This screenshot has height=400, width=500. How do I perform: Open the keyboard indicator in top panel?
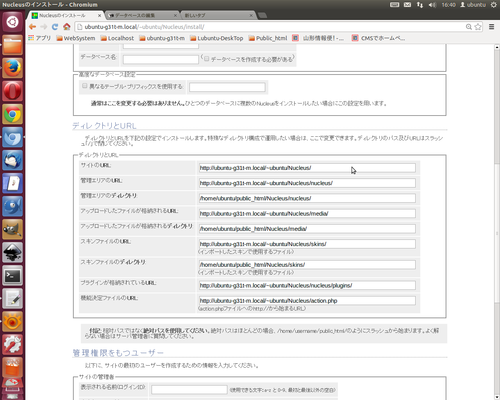395,5
